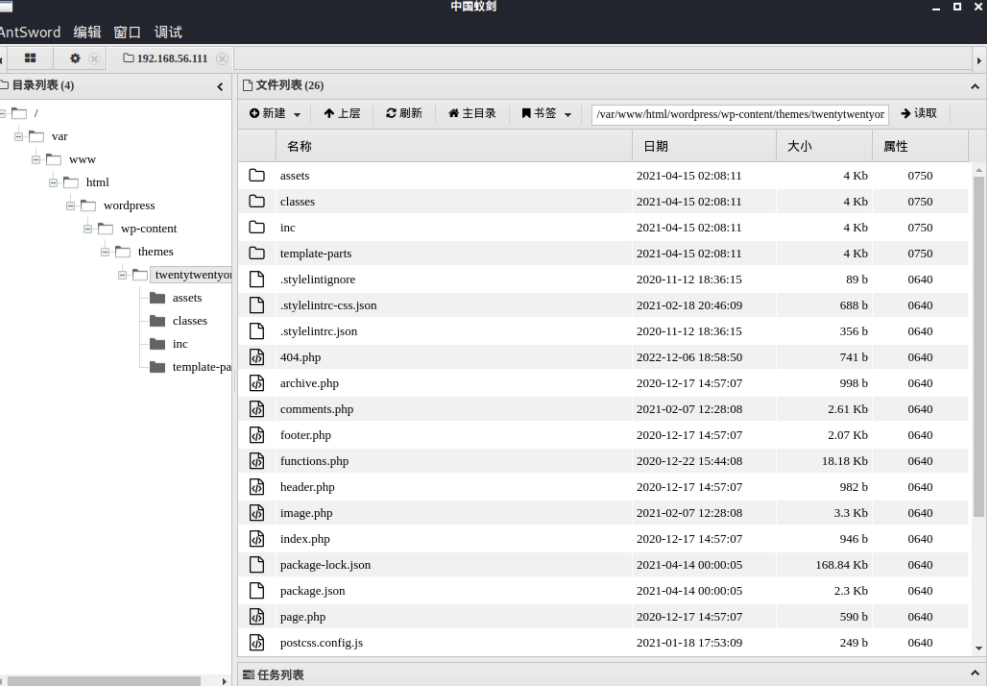987x686 pixels.
Task: Collapse the 文件列表 panel
Action: click(x=974, y=87)
